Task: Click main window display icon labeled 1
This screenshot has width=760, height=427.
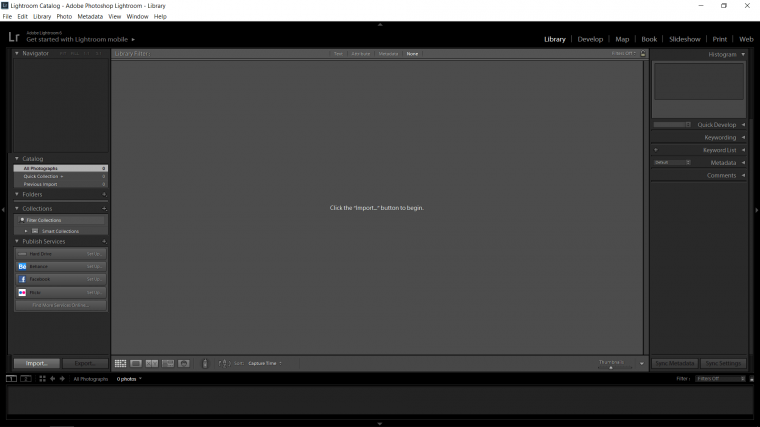Action: click(11, 379)
